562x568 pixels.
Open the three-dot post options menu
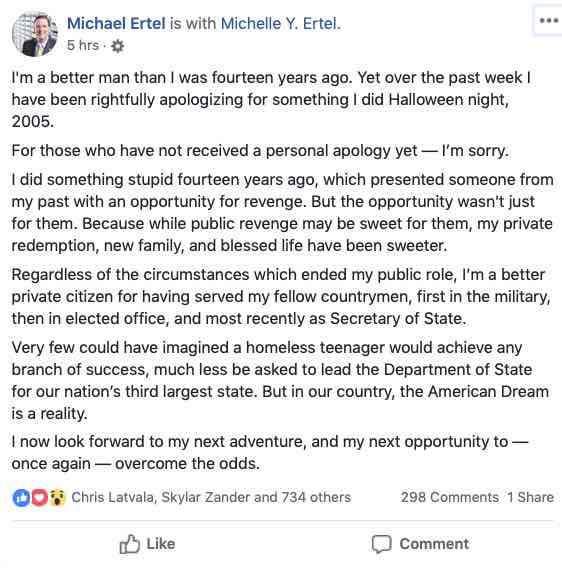point(549,21)
